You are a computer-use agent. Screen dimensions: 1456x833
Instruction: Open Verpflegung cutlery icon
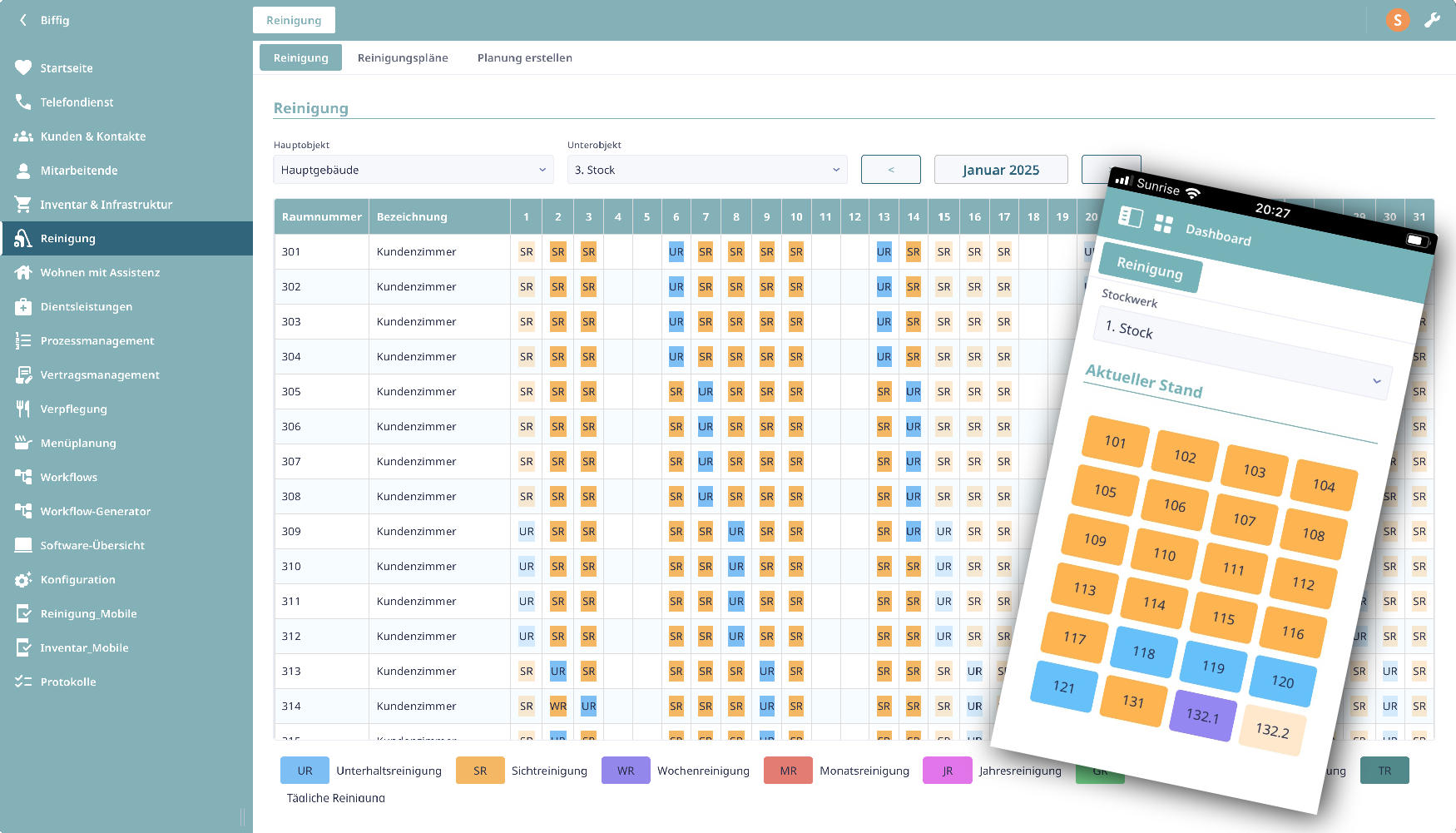coord(23,409)
